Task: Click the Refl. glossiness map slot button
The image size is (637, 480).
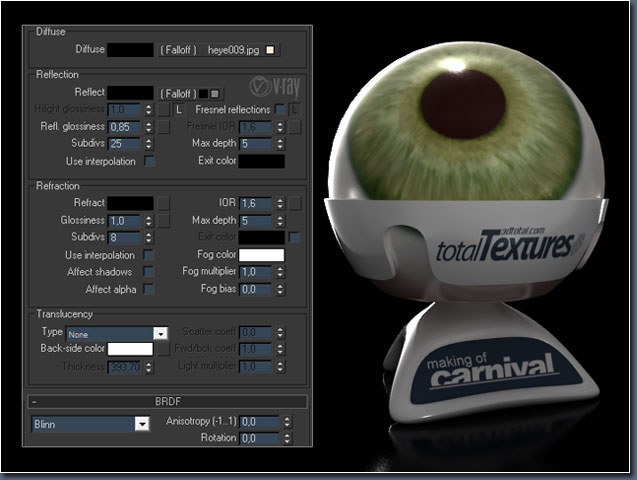Action: click(164, 127)
